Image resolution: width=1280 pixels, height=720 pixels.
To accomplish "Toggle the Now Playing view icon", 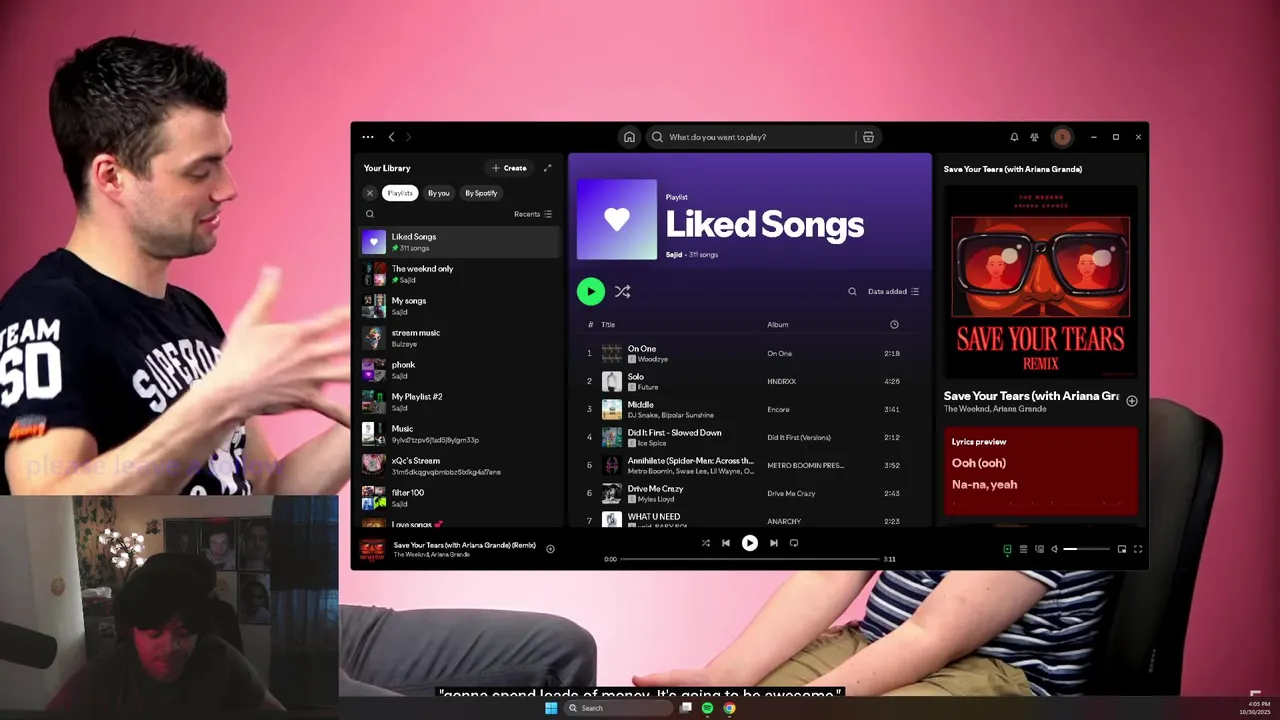I will [x=1007, y=549].
